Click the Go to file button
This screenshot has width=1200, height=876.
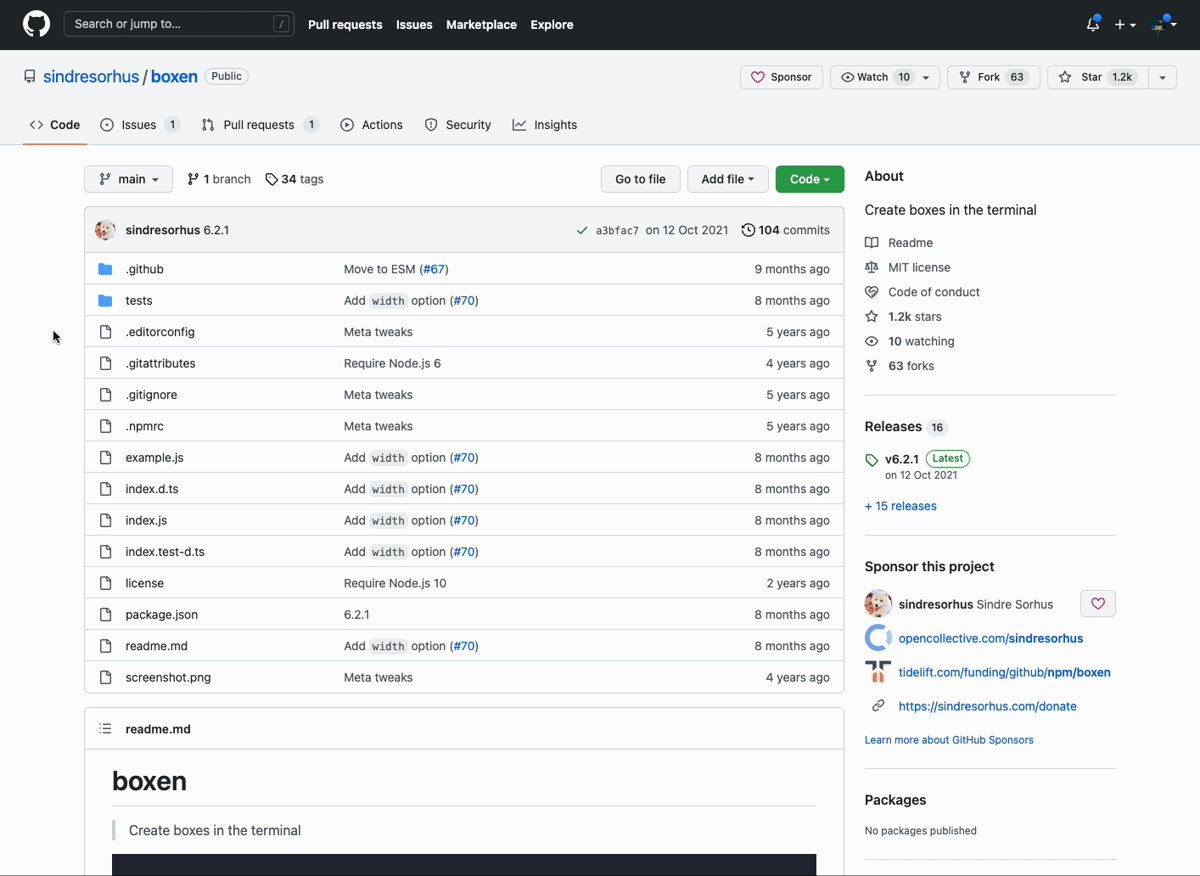click(640, 179)
